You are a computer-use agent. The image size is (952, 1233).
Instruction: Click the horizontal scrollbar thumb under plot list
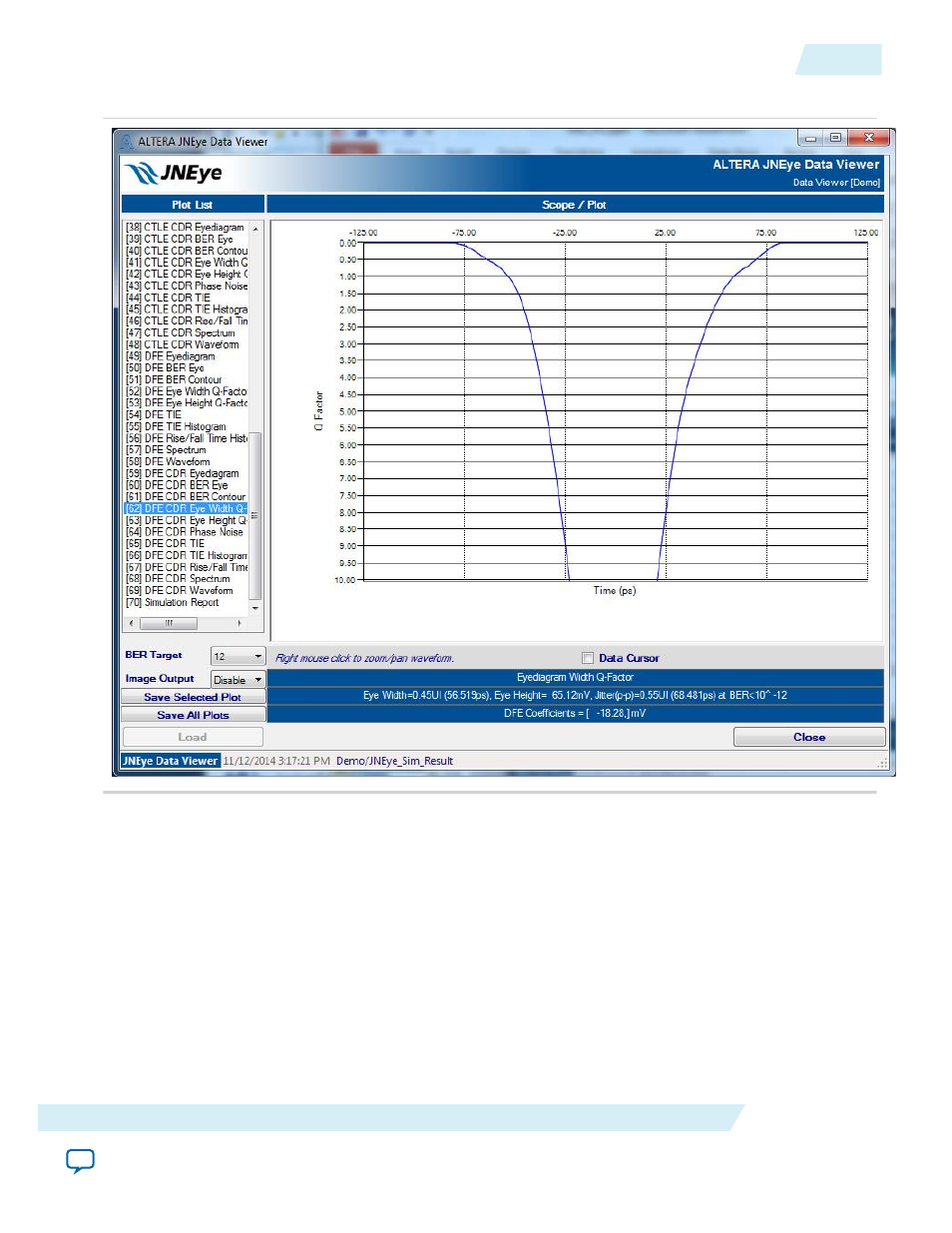pyautogui.click(x=169, y=623)
